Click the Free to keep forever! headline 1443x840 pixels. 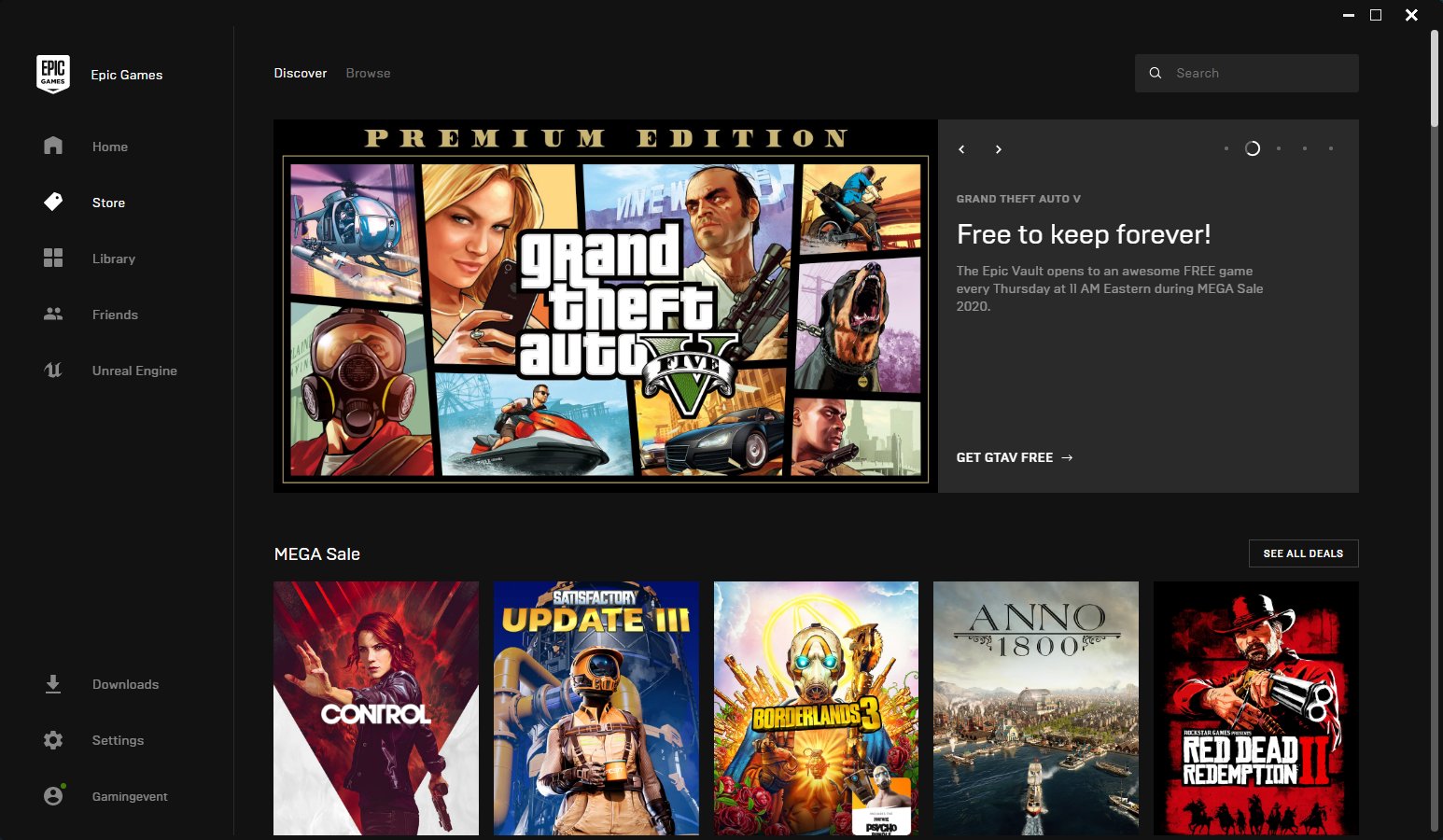point(1084,234)
